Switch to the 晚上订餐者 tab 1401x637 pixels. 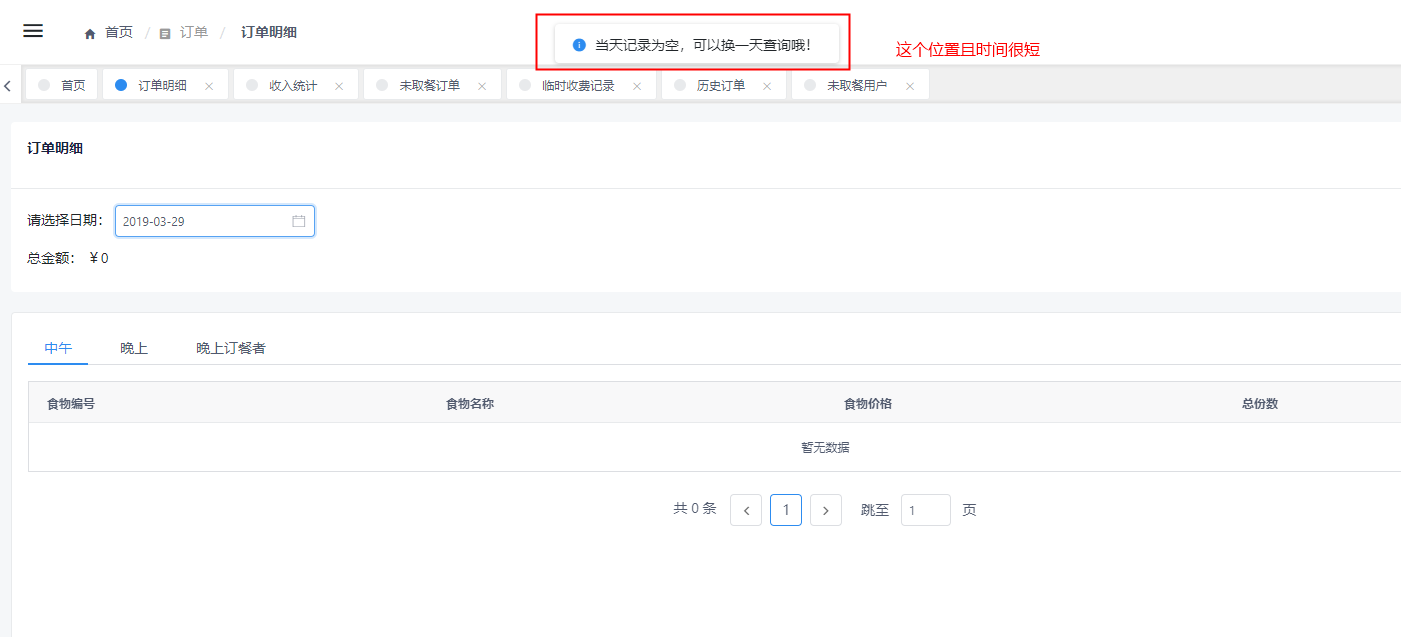click(x=230, y=348)
